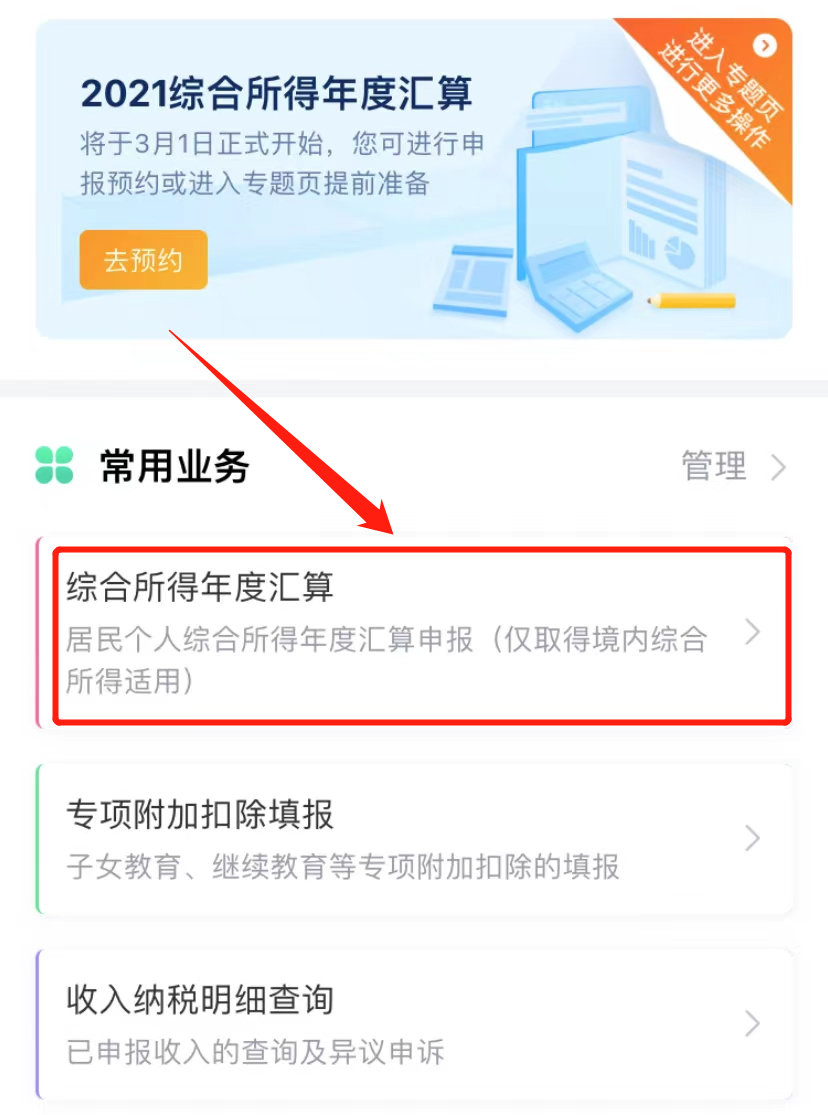Open 专项附加扣除填报 entry

(414, 838)
